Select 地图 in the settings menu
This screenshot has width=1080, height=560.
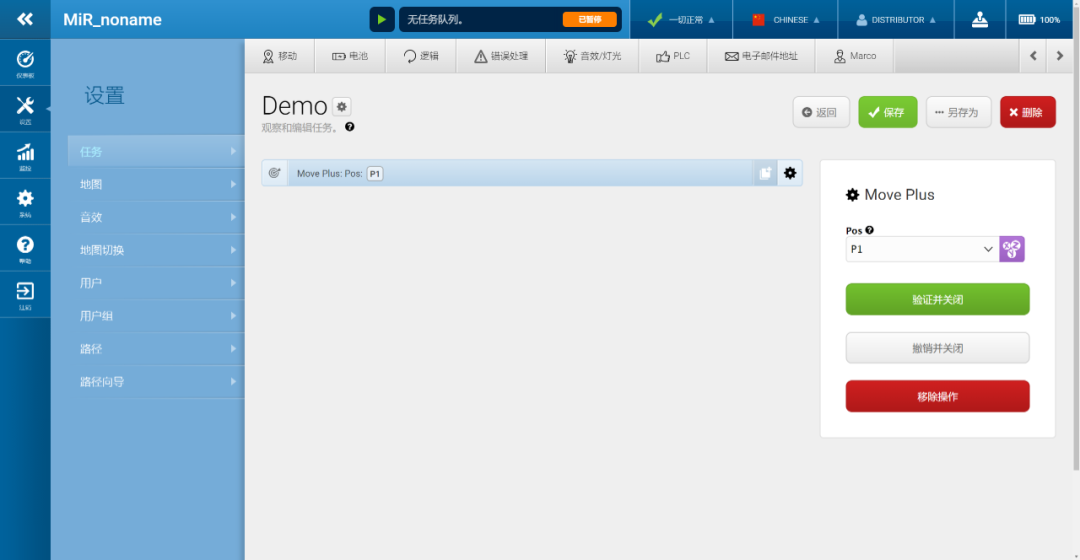157,184
